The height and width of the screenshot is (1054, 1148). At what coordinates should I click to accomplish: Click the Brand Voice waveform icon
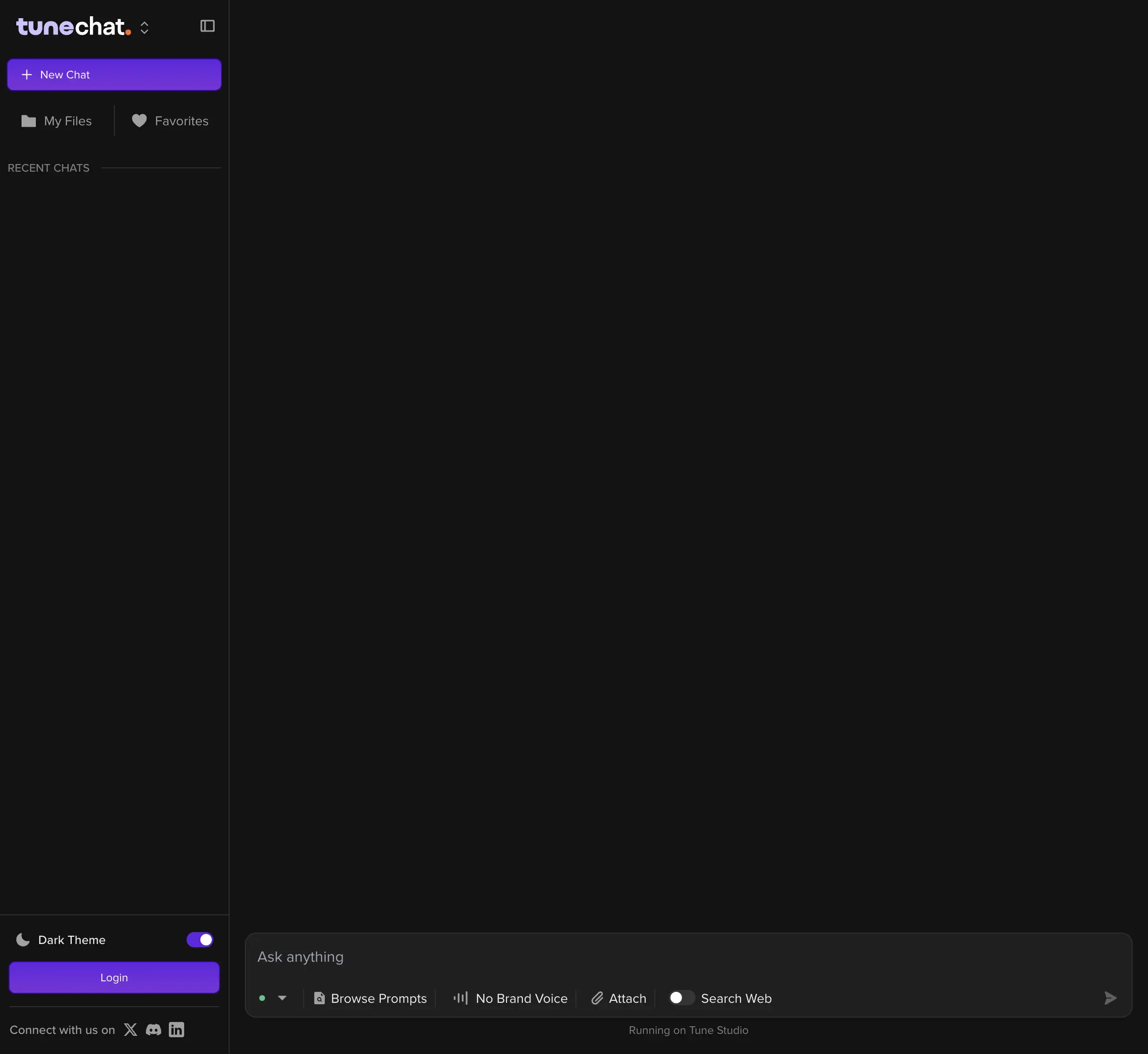pyautogui.click(x=461, y=998)
